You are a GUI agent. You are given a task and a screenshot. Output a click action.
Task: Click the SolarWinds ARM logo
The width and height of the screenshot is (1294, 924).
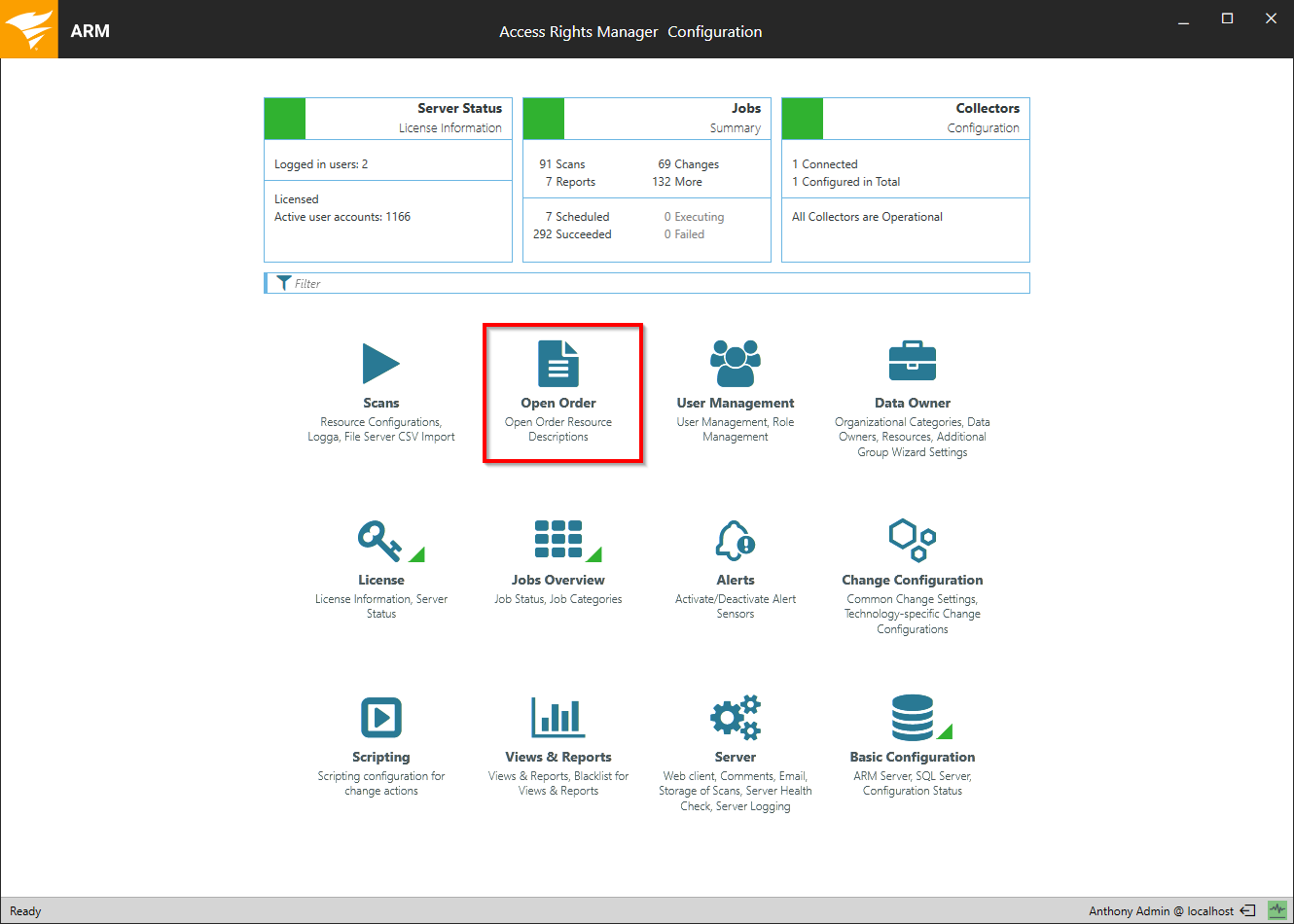pyautogui.click(x=29, y=29)
